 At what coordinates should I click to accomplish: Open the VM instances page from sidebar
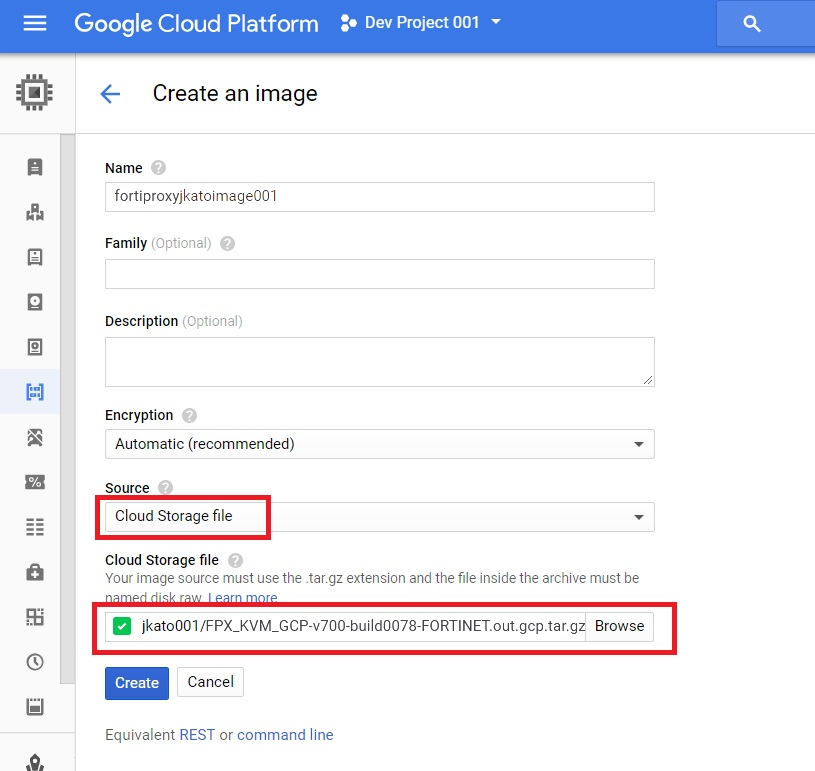coord(35,167)
